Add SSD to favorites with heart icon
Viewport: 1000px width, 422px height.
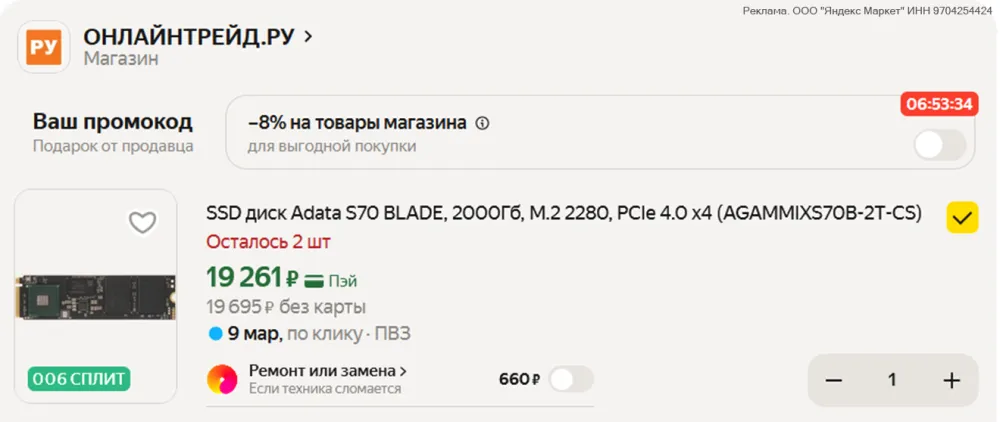coord(143,223)
